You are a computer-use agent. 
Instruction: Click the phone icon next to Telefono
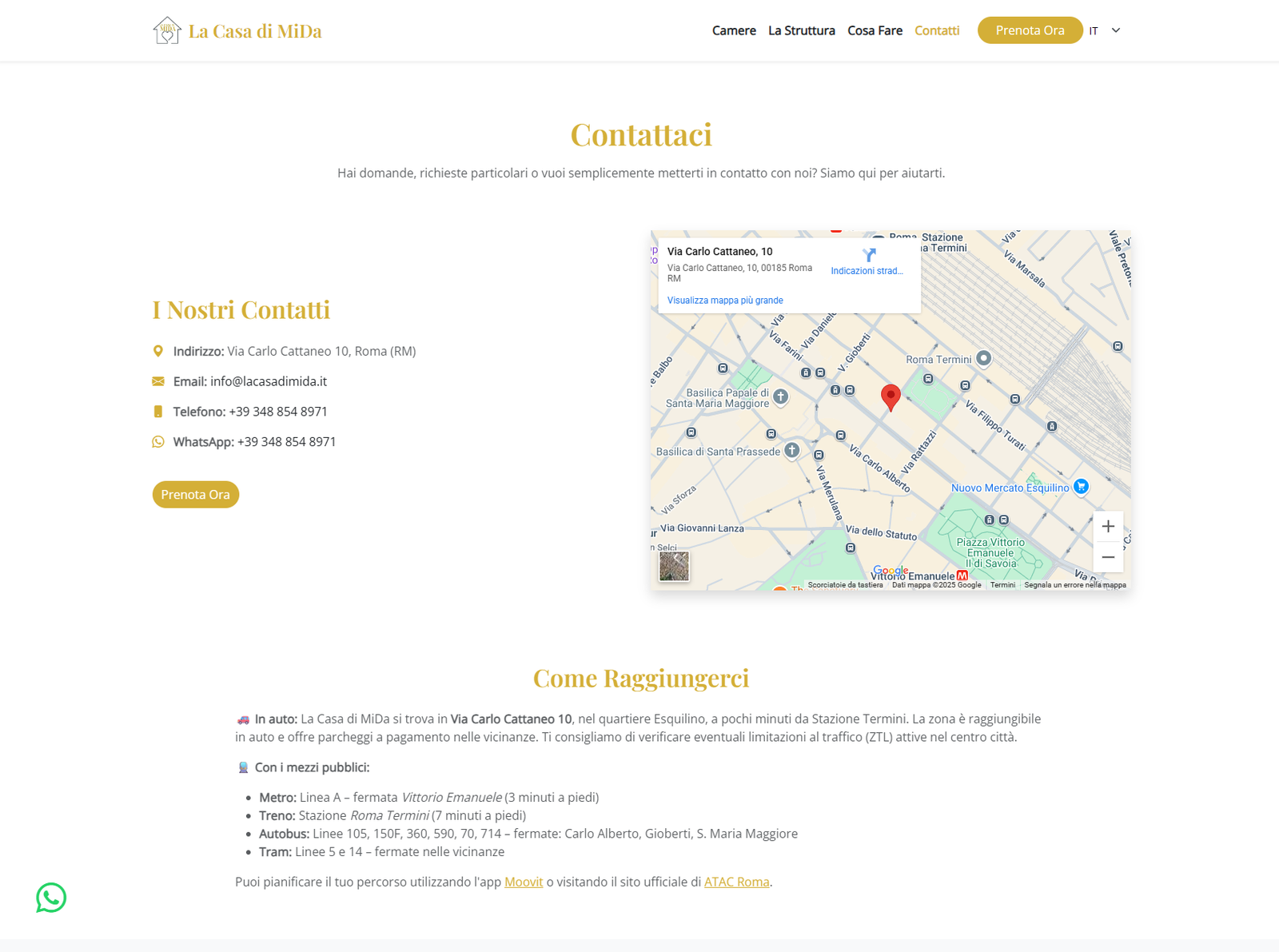[157, 411]
